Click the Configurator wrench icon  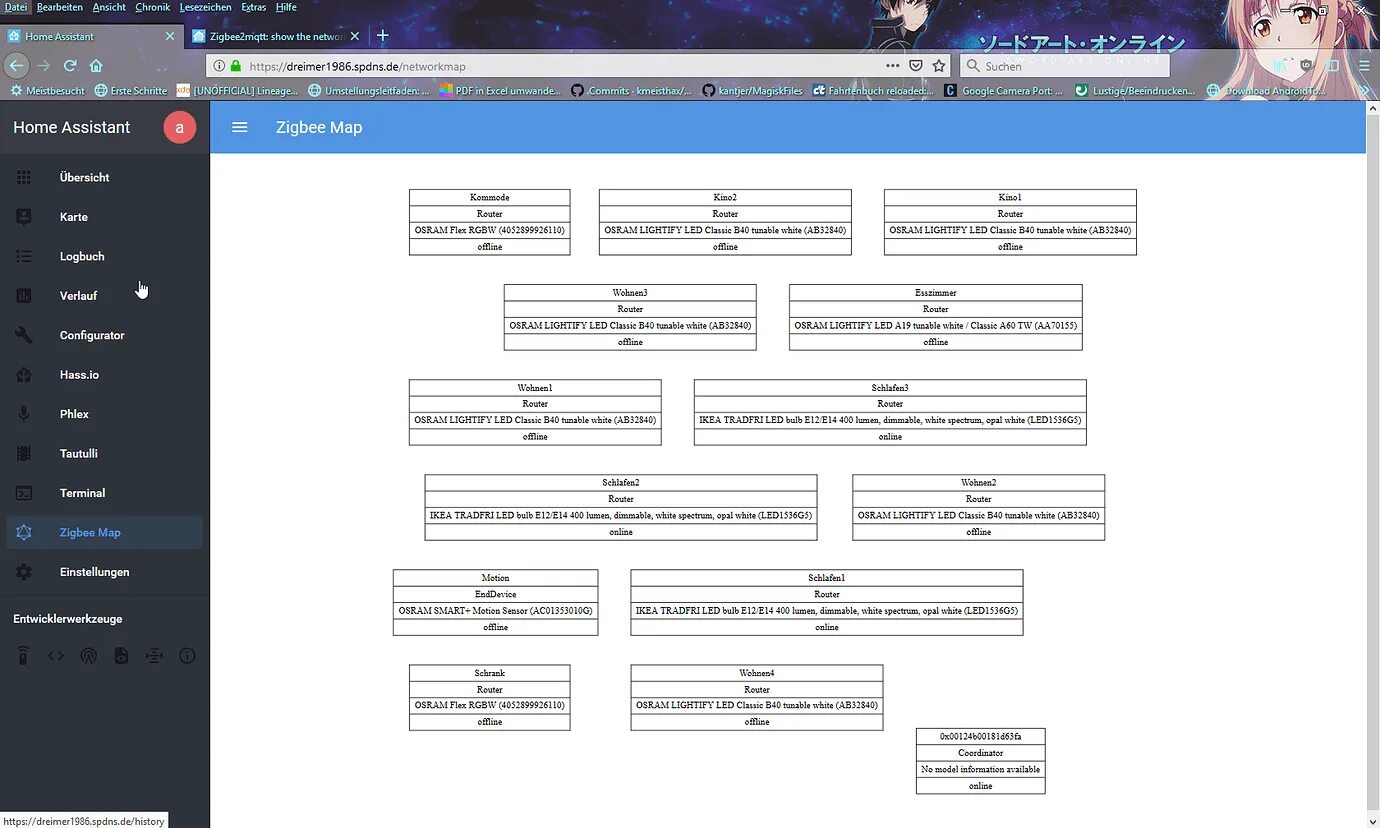tap(24, 335)
